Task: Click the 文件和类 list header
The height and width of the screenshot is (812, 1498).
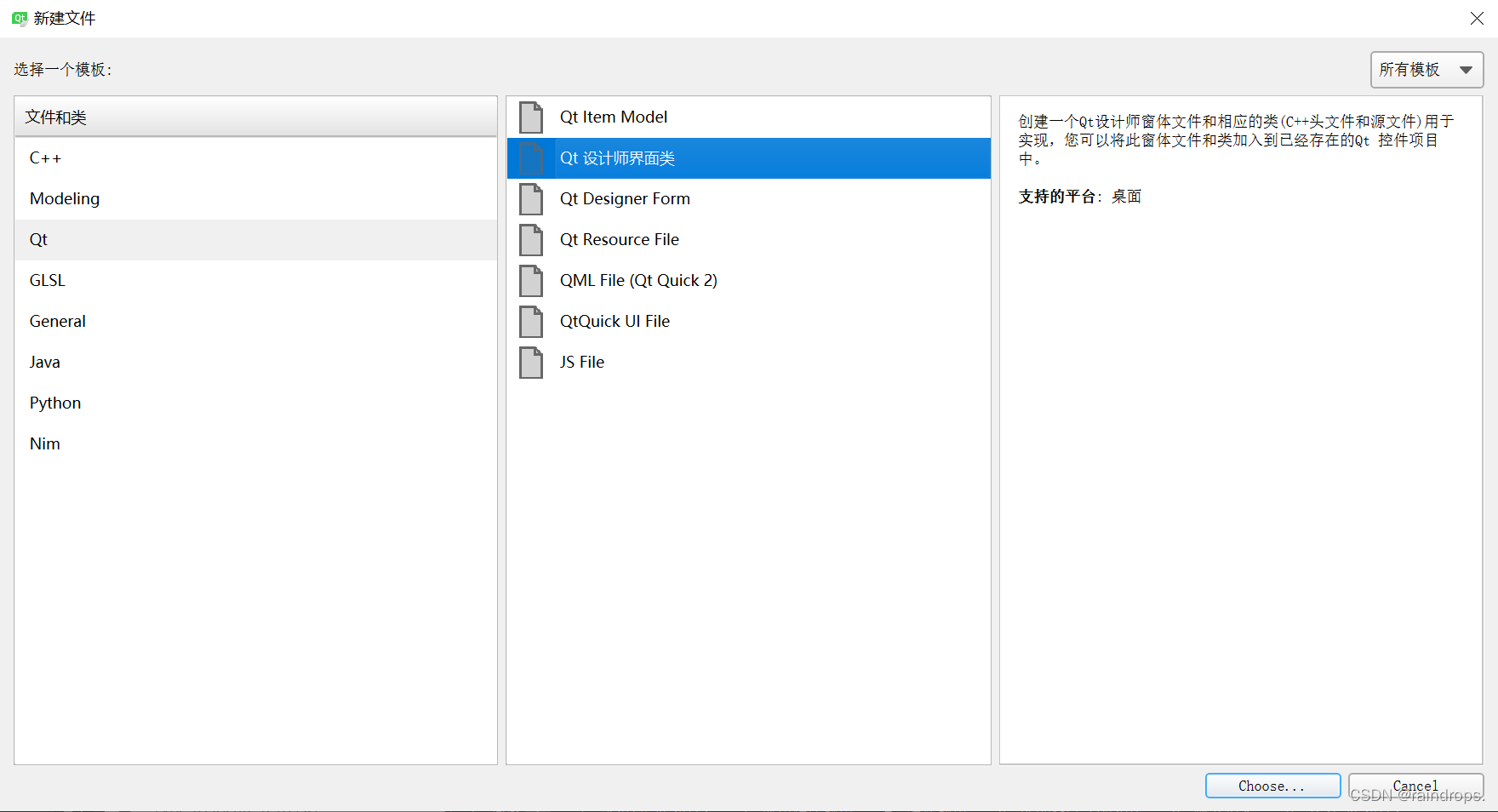Action: pos(255,117)
